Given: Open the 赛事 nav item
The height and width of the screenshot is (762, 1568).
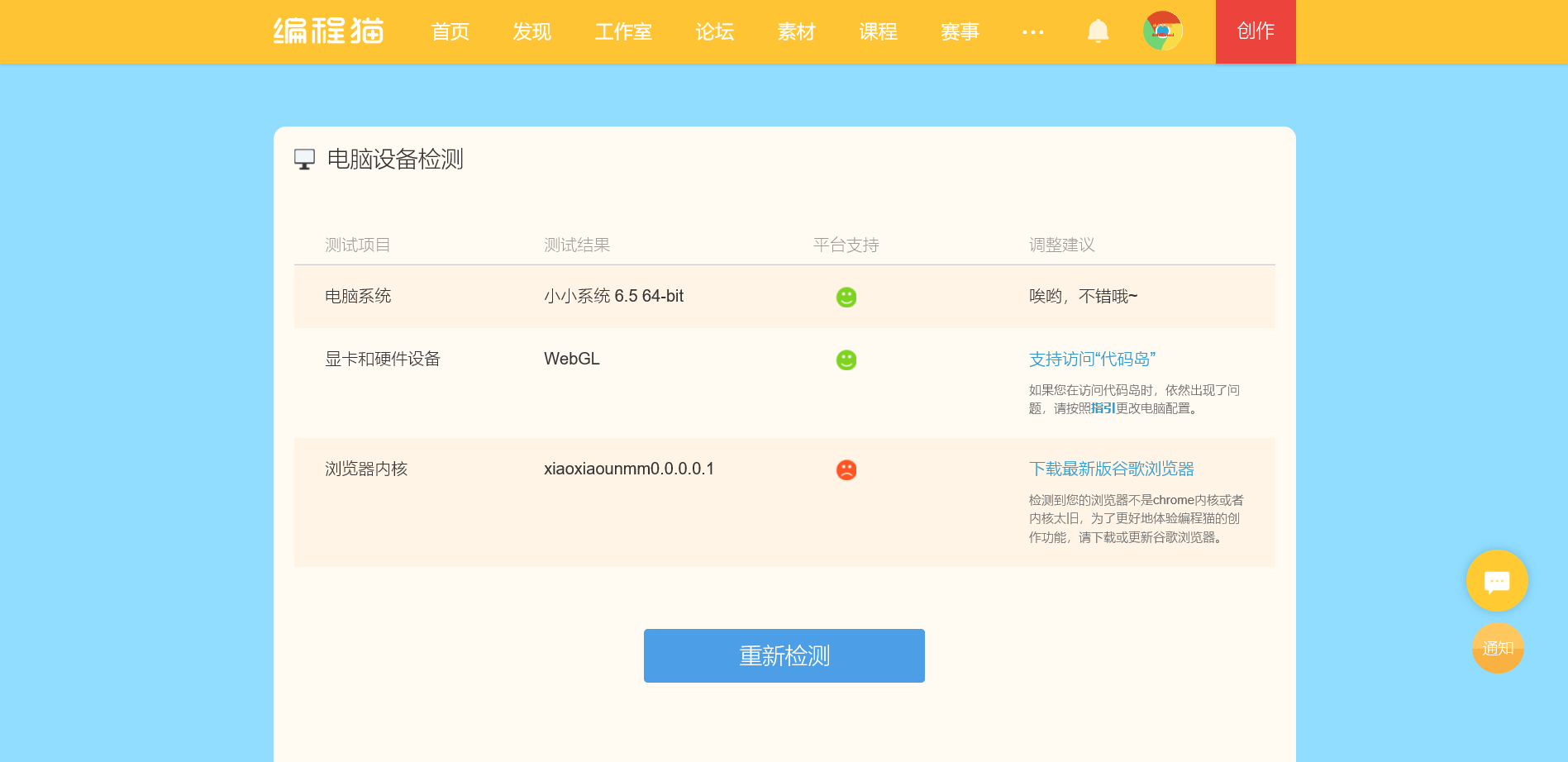Looking at the screenshot, I should tap(960, 31).
